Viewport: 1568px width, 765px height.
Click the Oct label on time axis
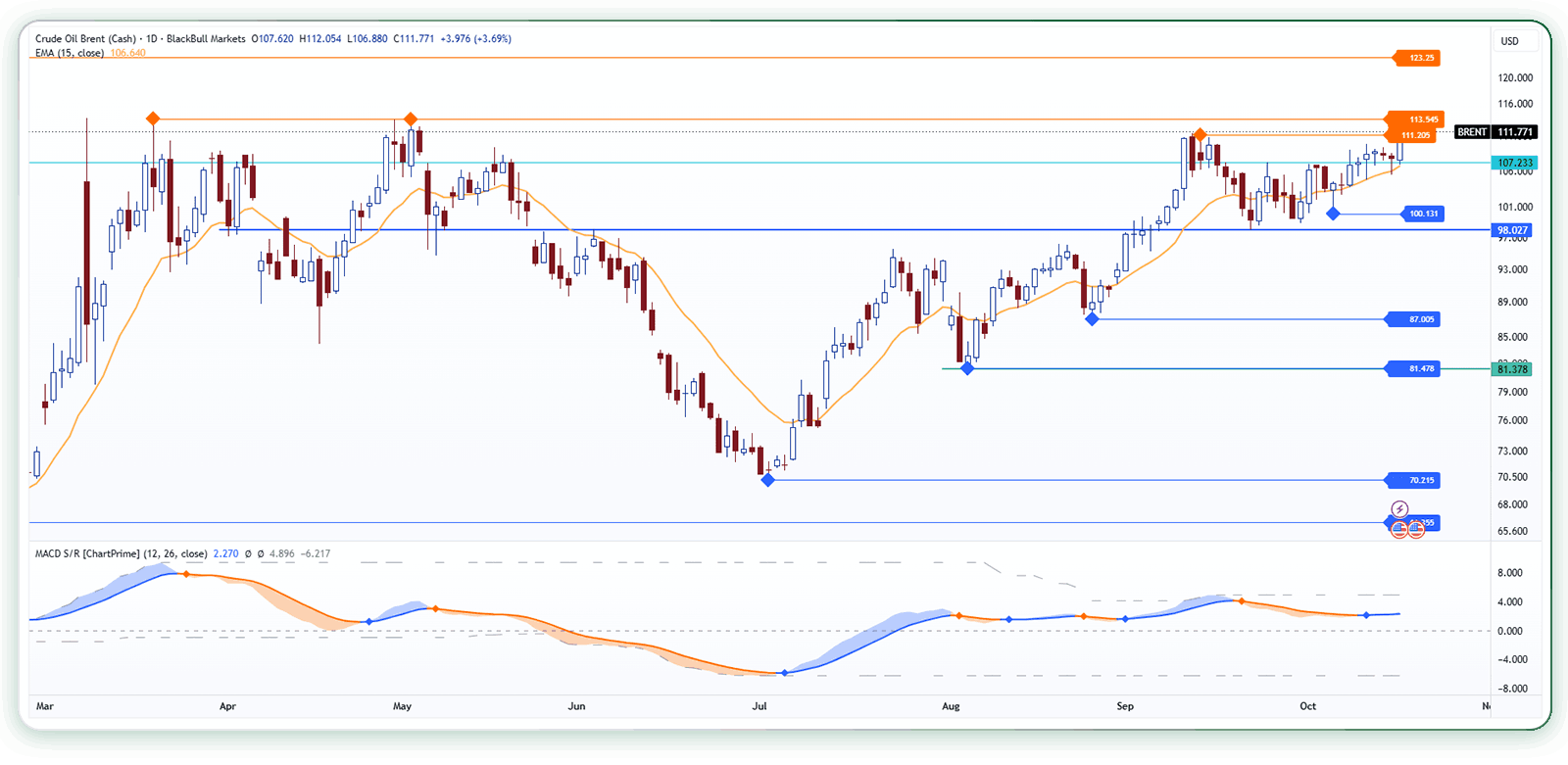[1308, 706]
